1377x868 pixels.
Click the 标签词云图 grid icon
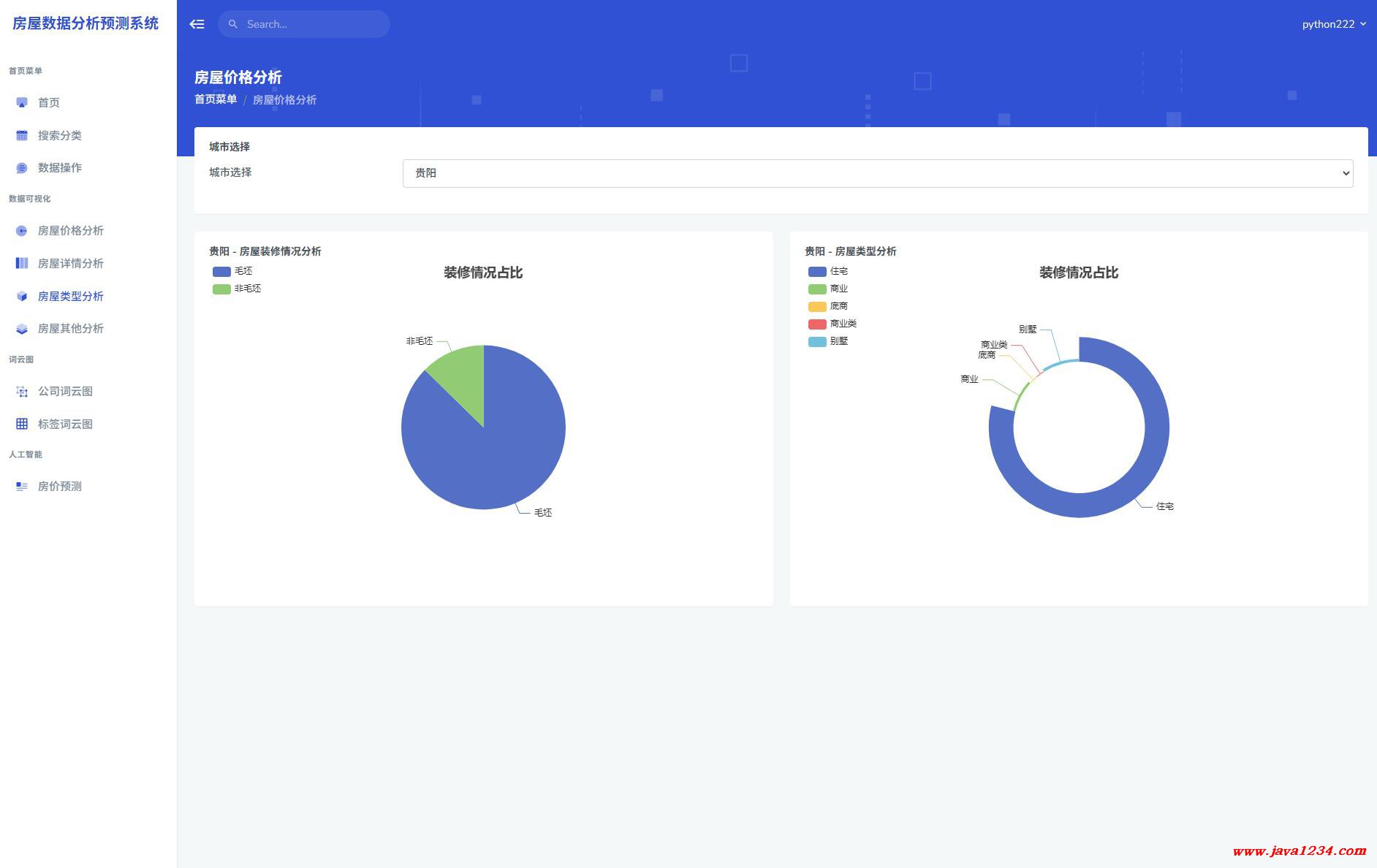22,424
